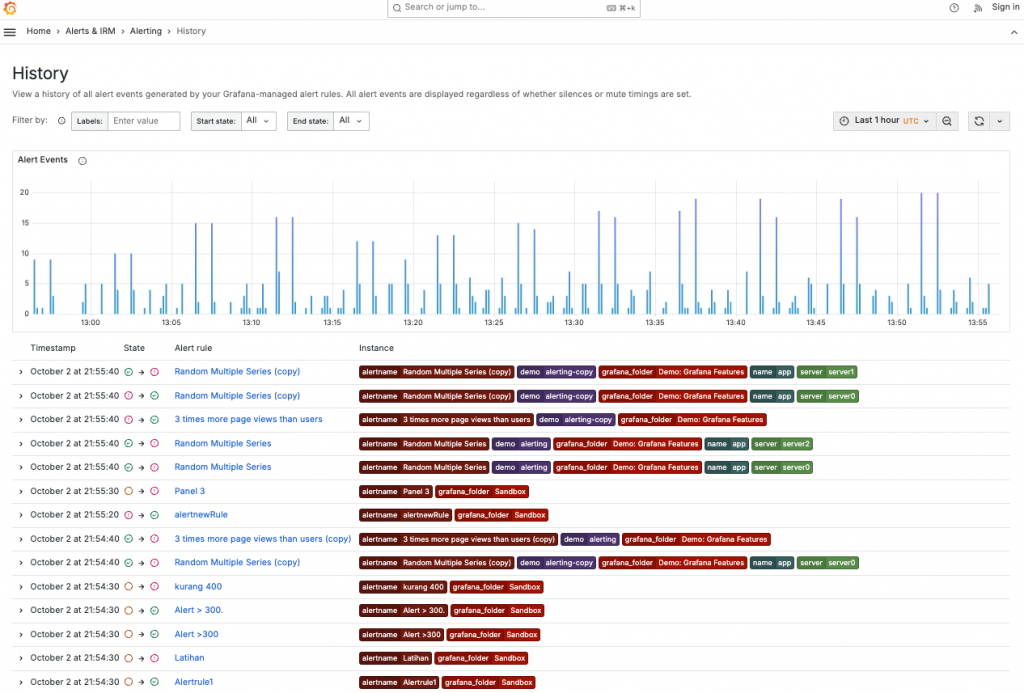Image resolution: width=1024 pixels, height=693 pixels.
Task: Open the help question mark icon
Action: pyautogui.click(x=954, y=8)
